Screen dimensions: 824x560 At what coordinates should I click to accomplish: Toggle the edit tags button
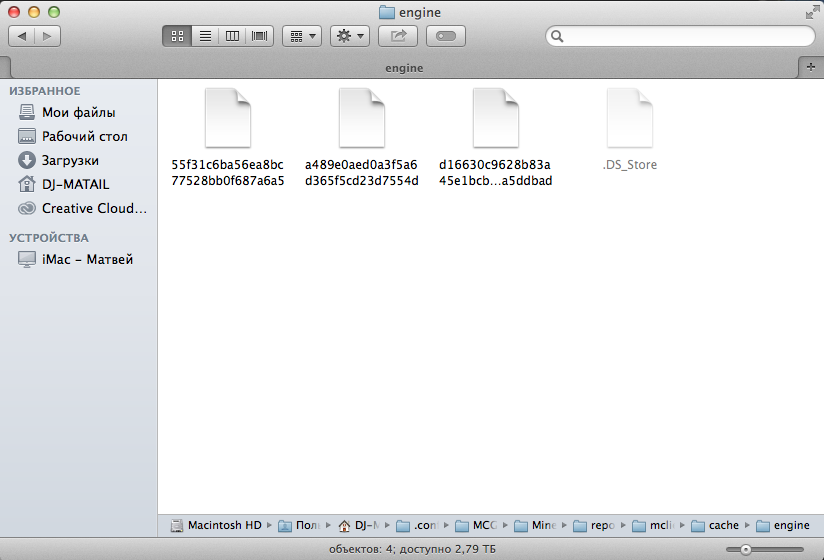pos(446,36)
